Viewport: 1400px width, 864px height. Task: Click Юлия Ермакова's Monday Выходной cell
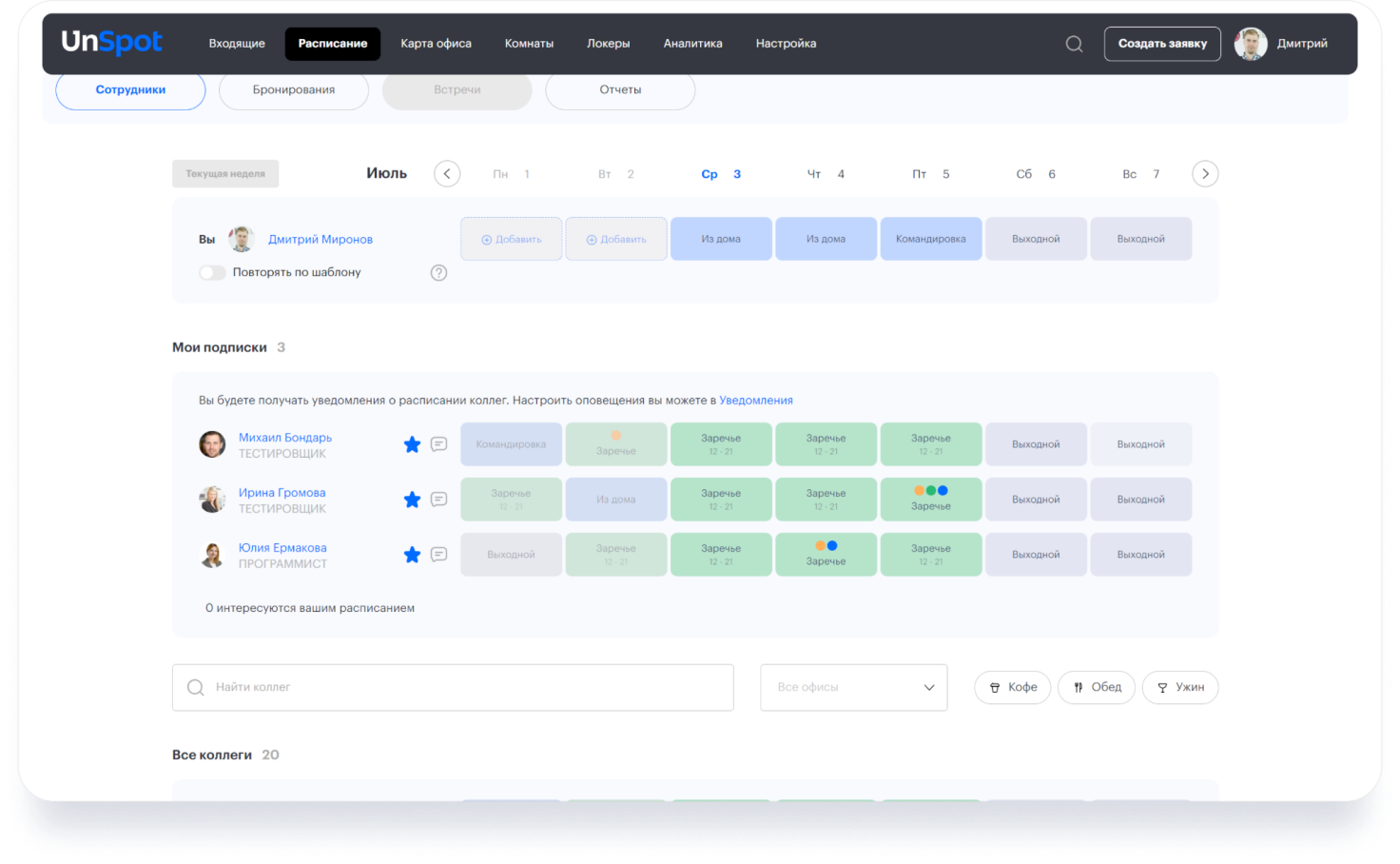point(512,555)
